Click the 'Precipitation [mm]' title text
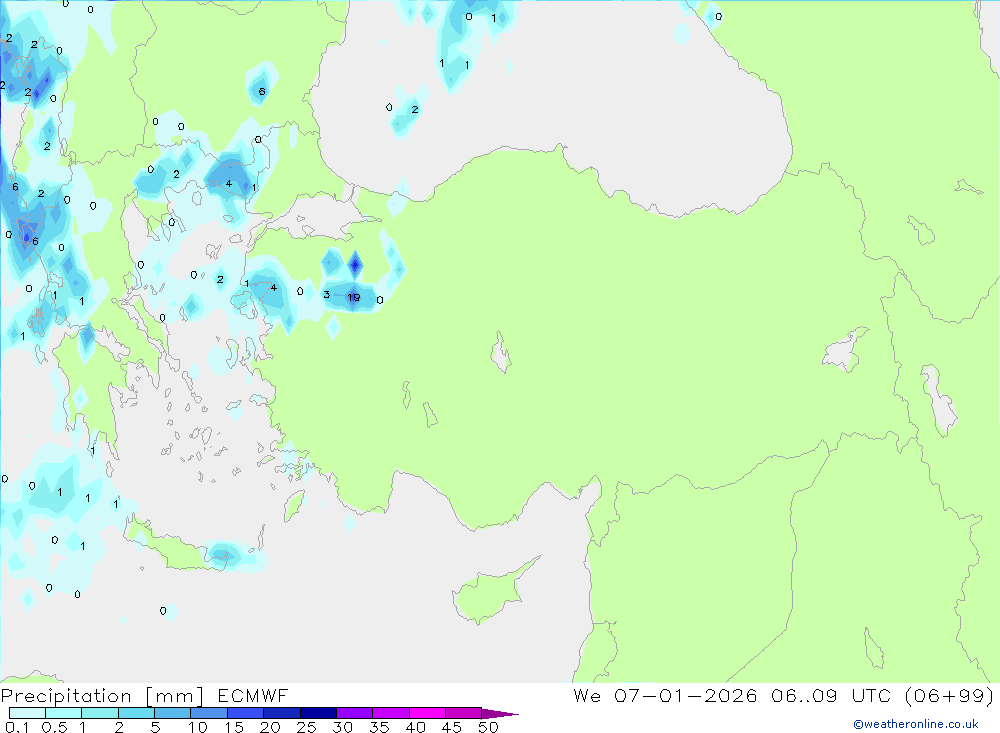The width and height of the screenshot is (1000, 733). coord(102,696)
